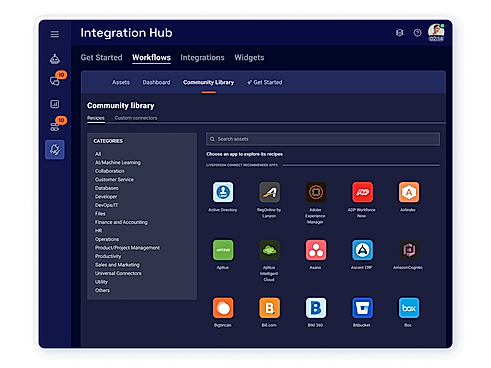The height and width of the screenshot is (368, 491).
Task: Open the Community Library sub-tab
Action: click(208, 82)
